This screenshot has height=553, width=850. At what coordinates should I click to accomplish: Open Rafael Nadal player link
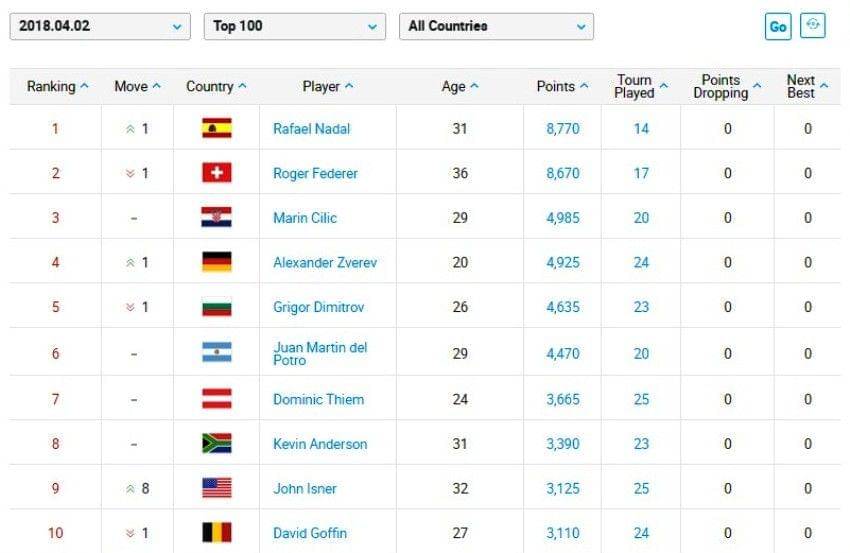coord(311,129)
